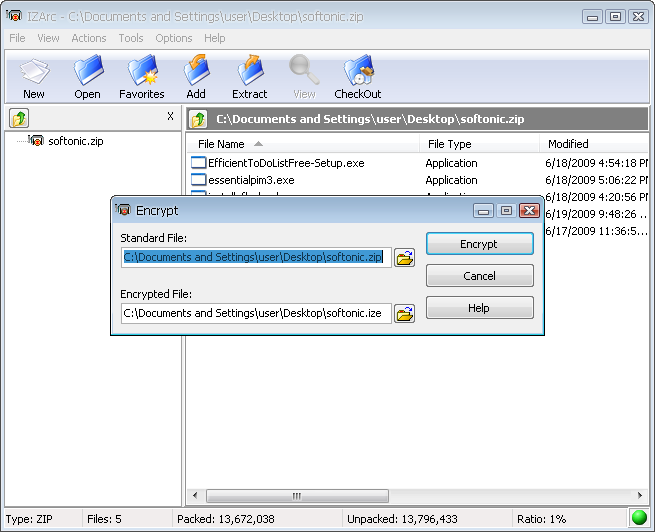Click the Type: ZIP status bar entry
This screenshot has width=655, height=532.
pos(29,519)
